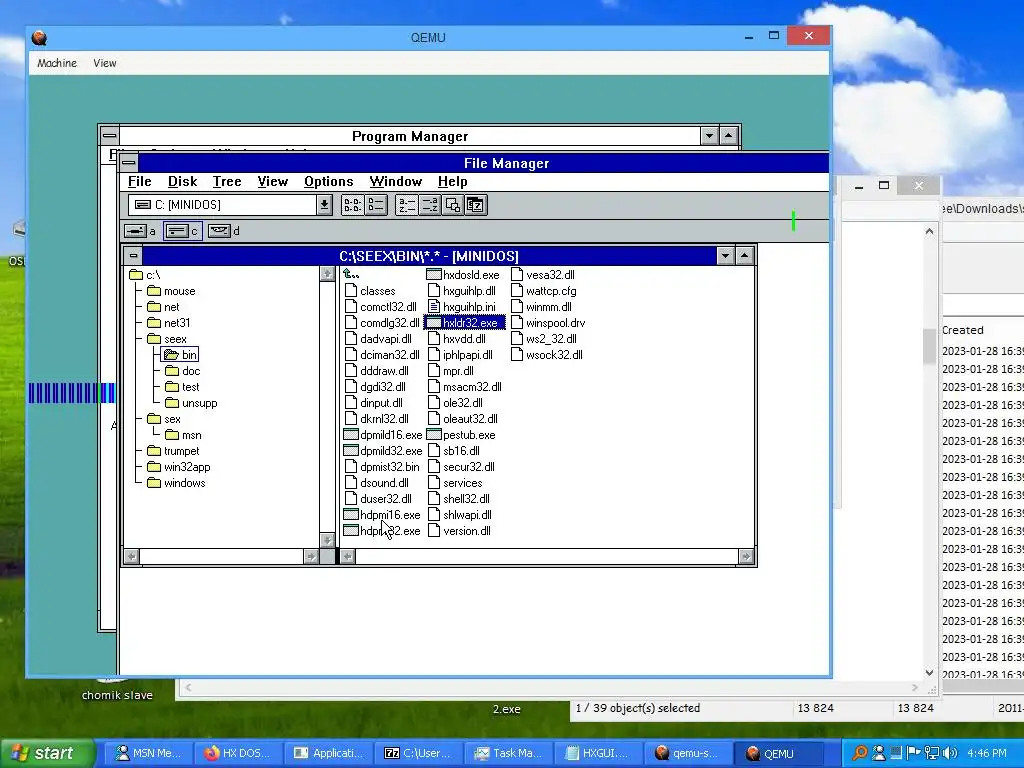Screen dimensions: 1024x768
Task: Click the Created column header in background window
Action: tap(963, 330)
